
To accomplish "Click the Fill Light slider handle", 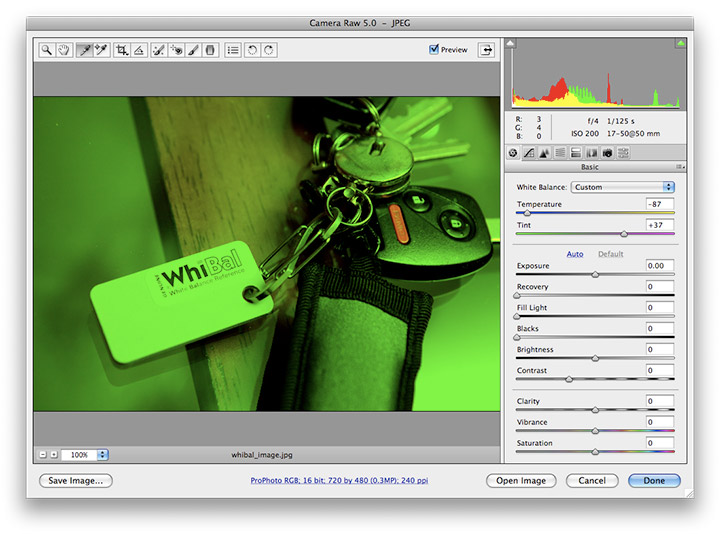I will point(517,317).
